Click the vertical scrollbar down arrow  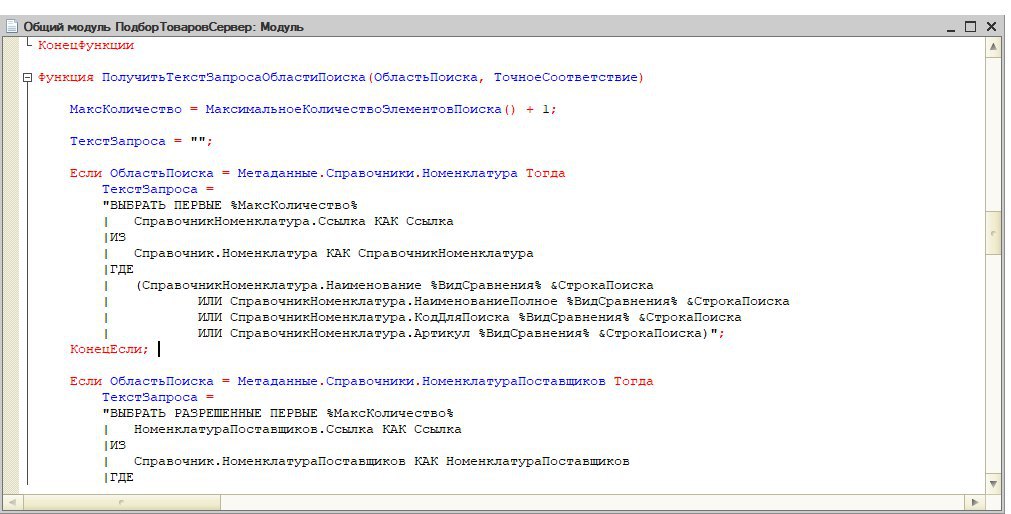coord(992,483)
